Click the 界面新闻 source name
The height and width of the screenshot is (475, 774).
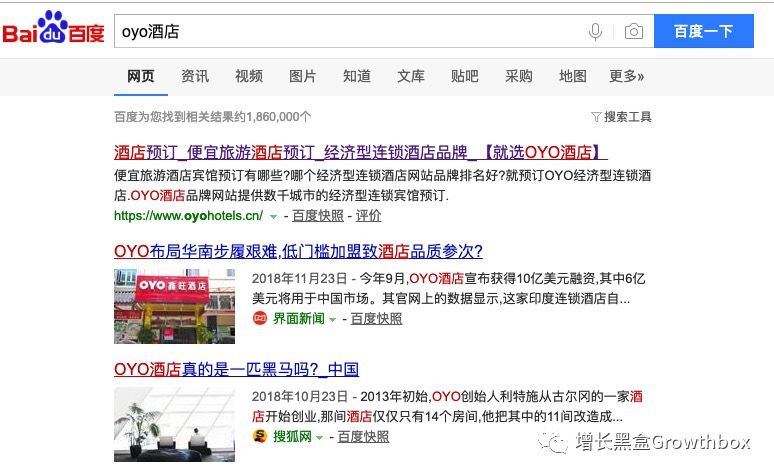click(299, 318)
